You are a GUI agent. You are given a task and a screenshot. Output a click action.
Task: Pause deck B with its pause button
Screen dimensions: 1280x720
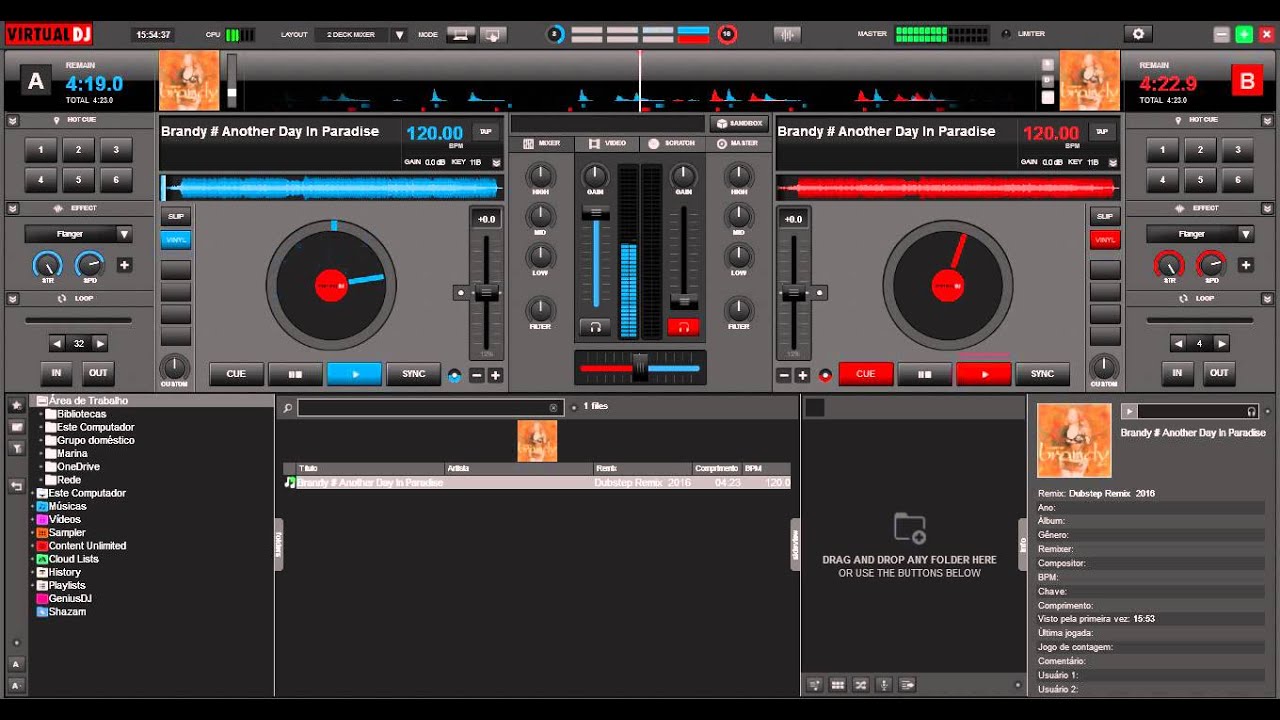tap(925, 374)
